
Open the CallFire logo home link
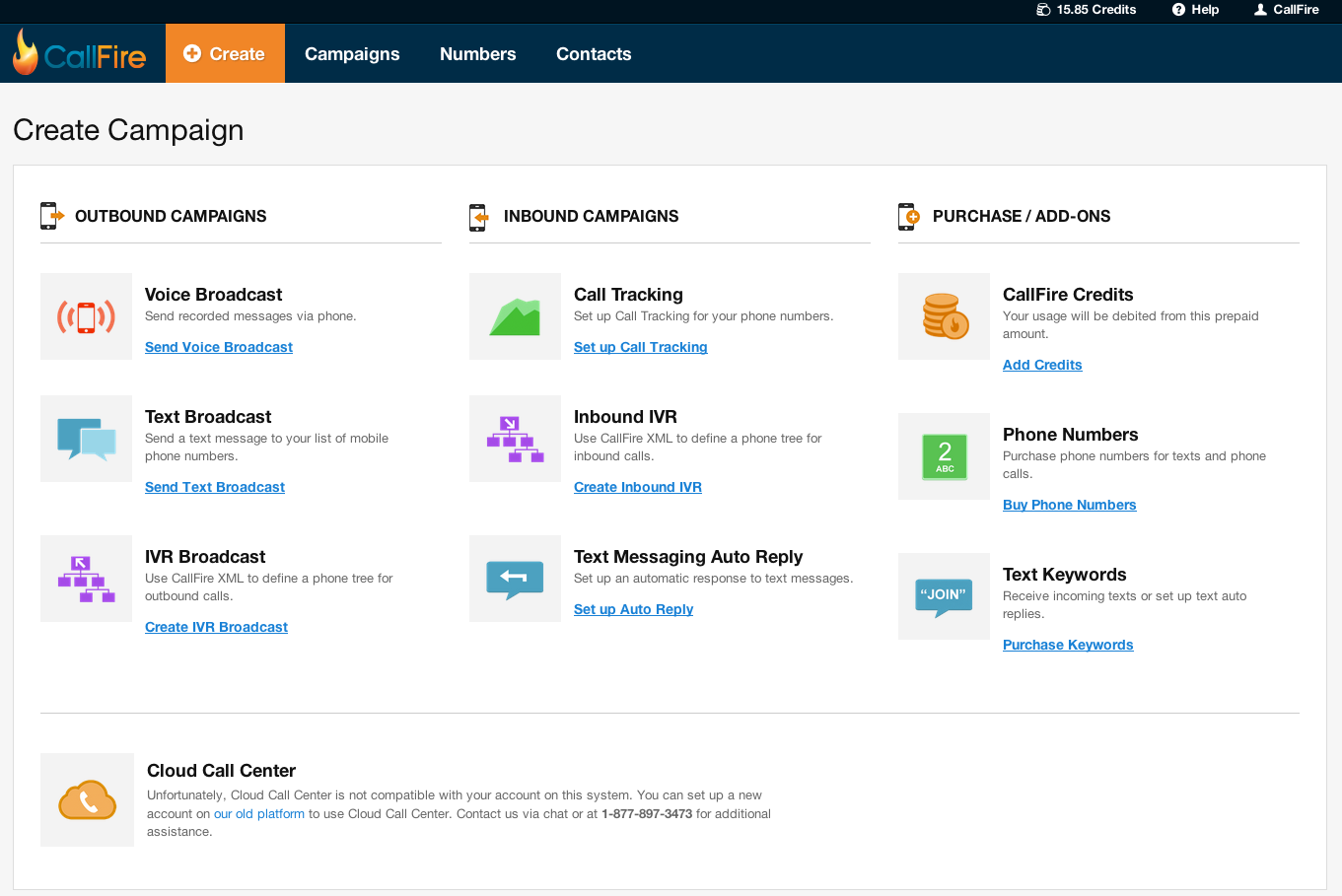tap(80, 53)
